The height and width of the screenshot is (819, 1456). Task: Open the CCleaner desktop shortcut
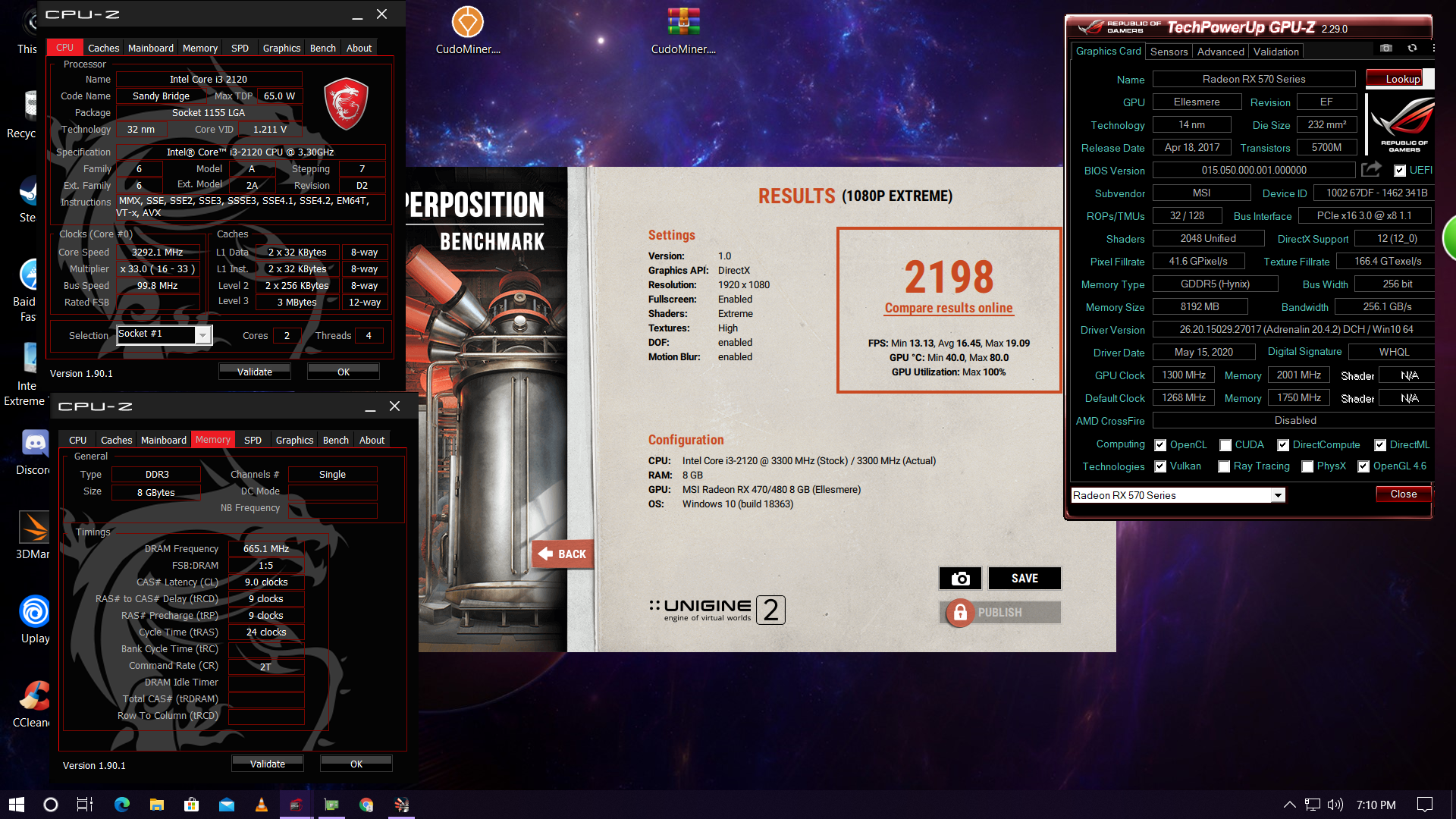pos(33,704)
